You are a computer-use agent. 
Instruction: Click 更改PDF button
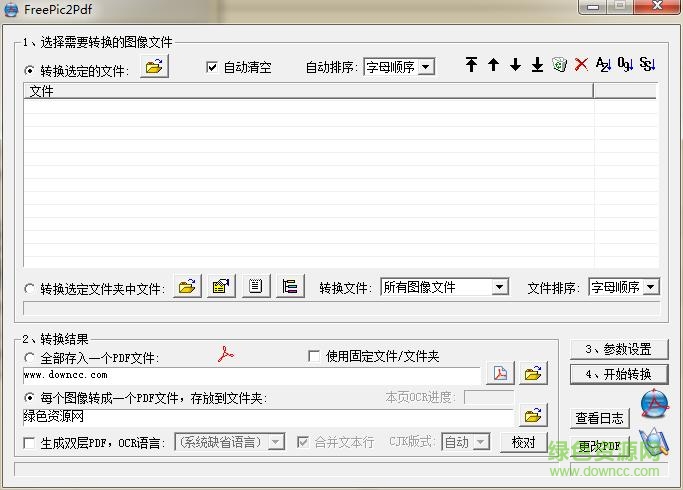(599, 446)
